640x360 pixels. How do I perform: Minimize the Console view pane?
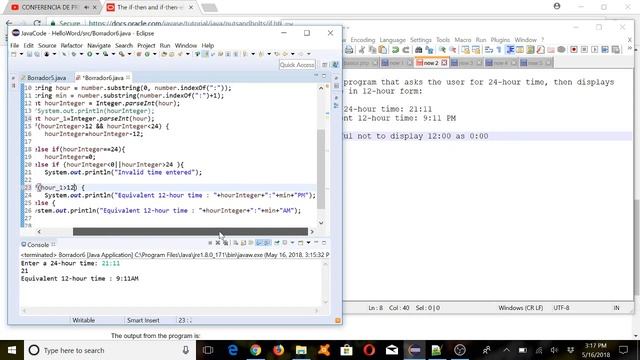(x=316, y=242)
